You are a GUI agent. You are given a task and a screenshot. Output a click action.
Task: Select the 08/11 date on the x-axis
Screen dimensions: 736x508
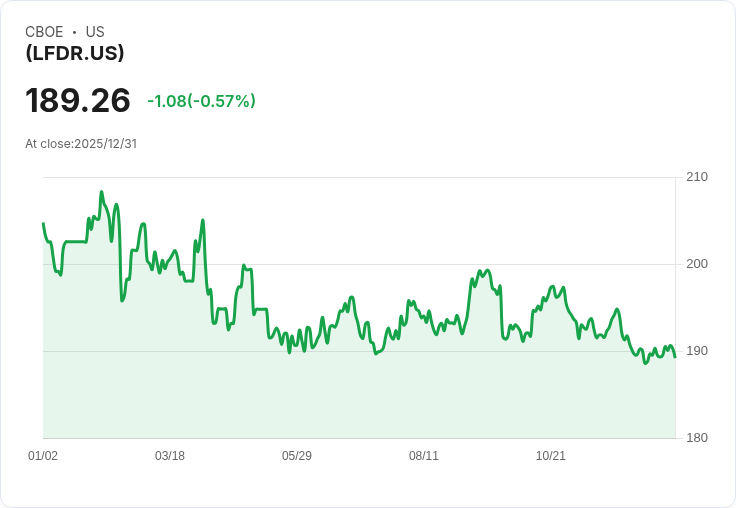[424, 456]
